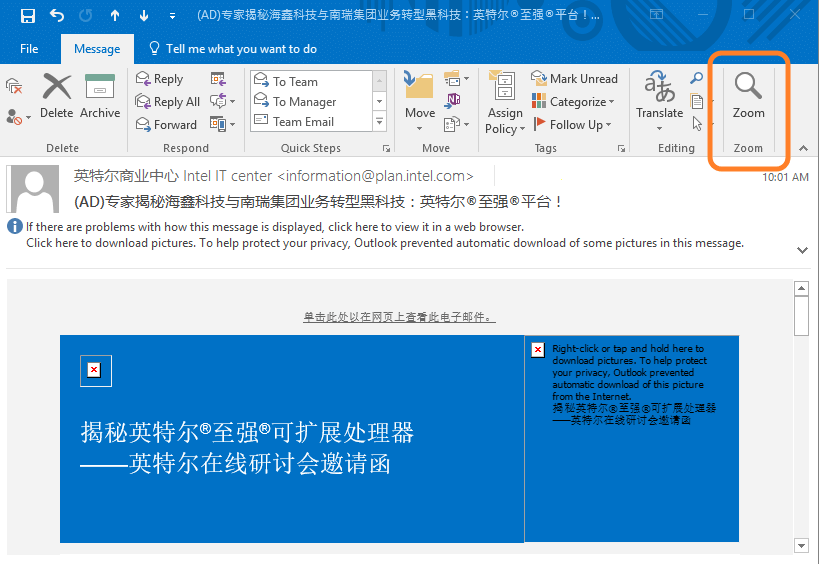Click the message scrollbar up arrow
819x564 pixels.
point(801,288)
